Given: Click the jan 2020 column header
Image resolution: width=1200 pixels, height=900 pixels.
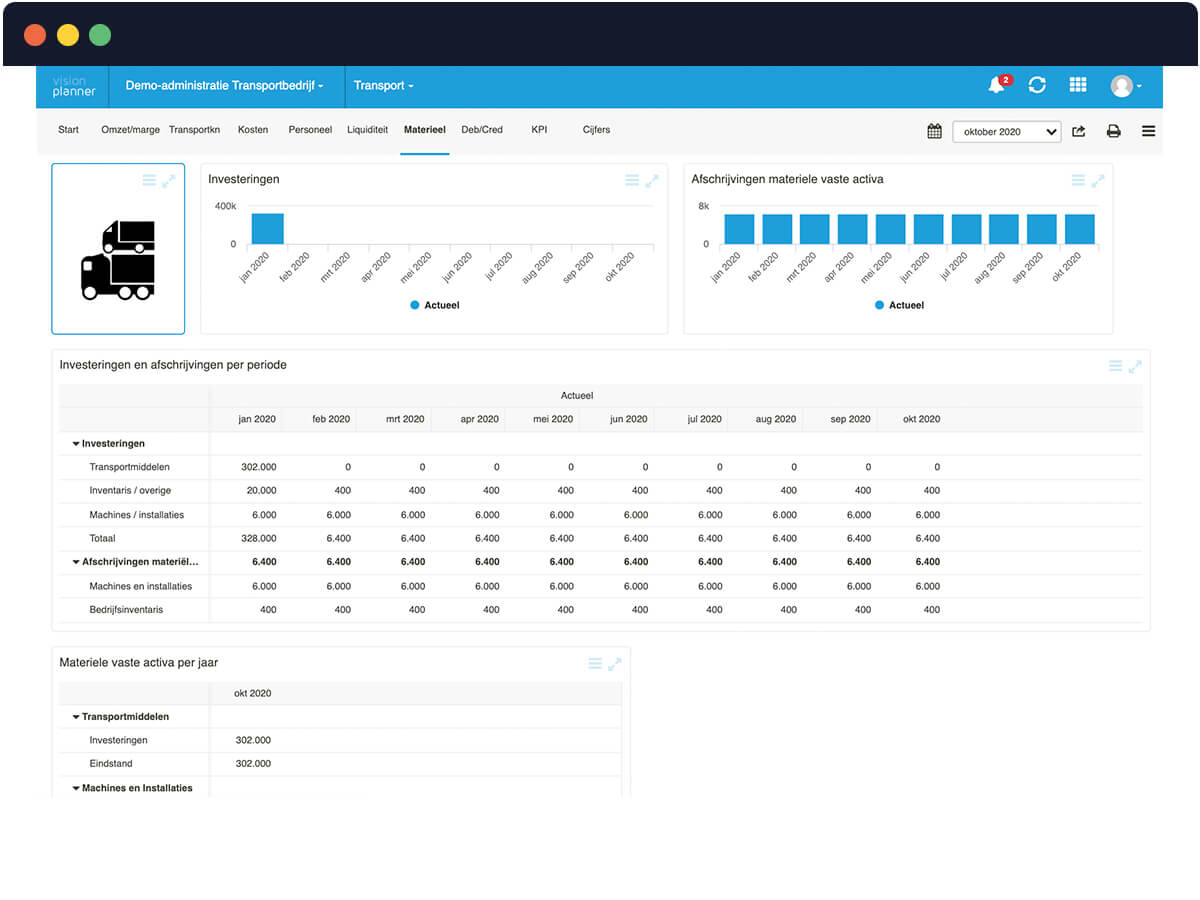Looking at the screenshot, I should click(x=257, y=419).
